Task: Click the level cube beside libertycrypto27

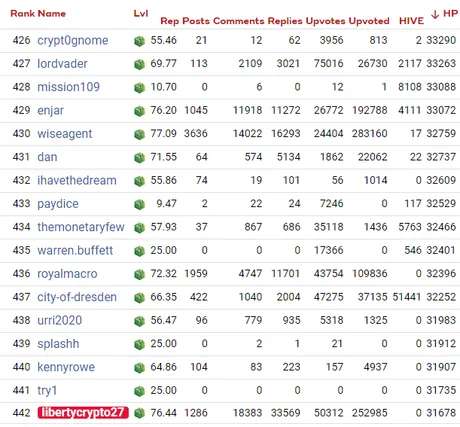Action: 139,413
